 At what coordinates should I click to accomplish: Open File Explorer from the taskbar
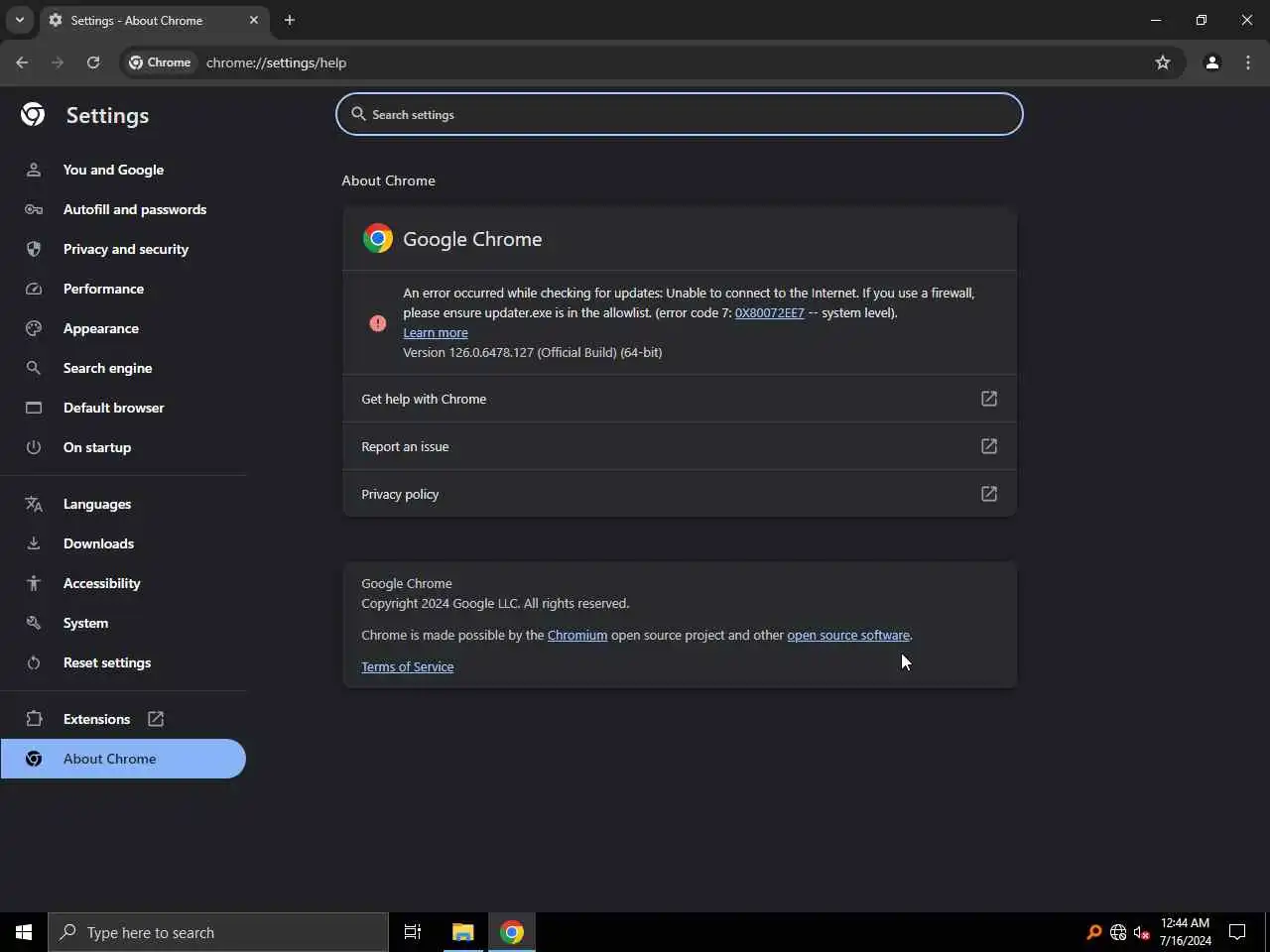[x=463, y=932]
